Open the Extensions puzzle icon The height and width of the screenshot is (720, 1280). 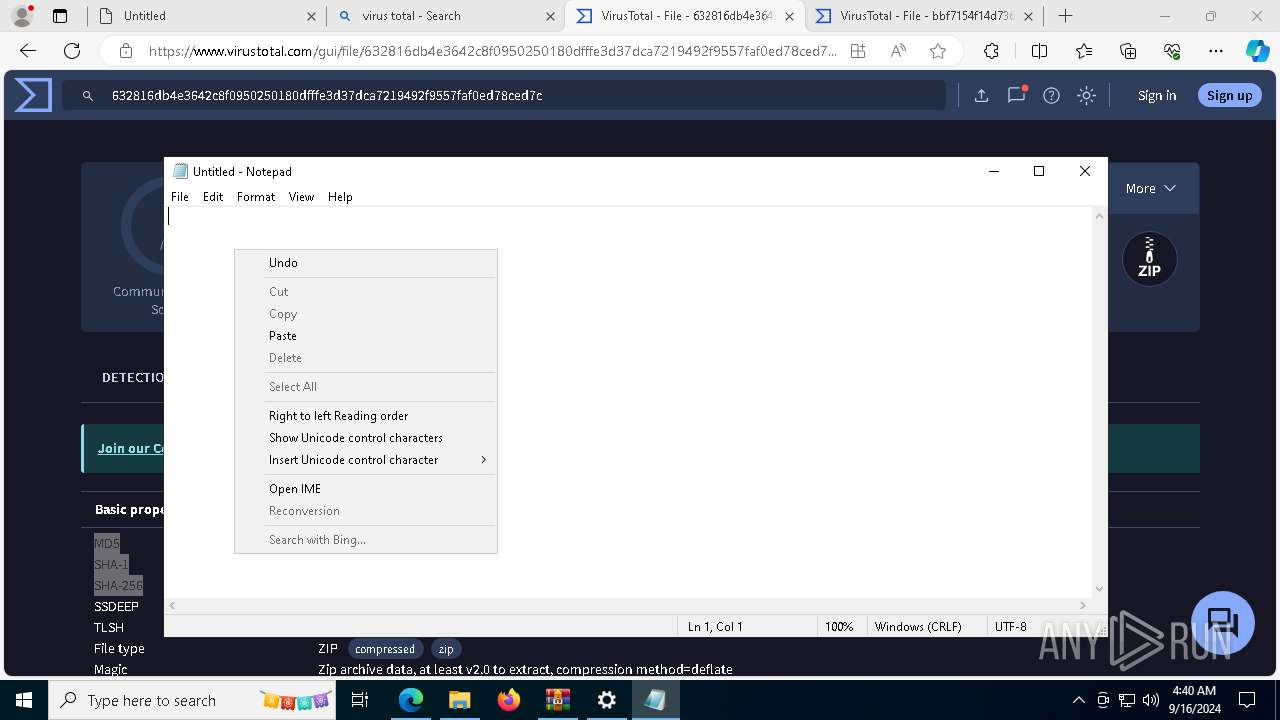click(x=991, y=51)
